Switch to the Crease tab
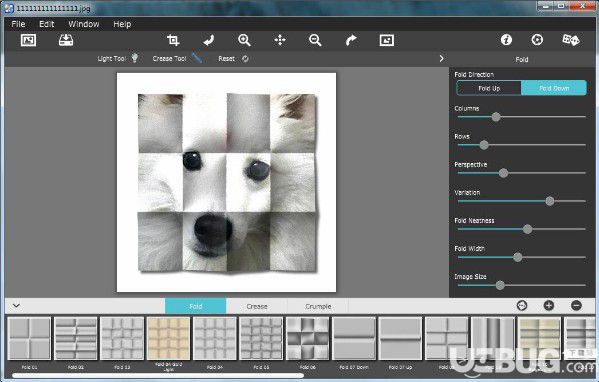The height and width of the screenshot is (382, 599). [x=257, y=306]
